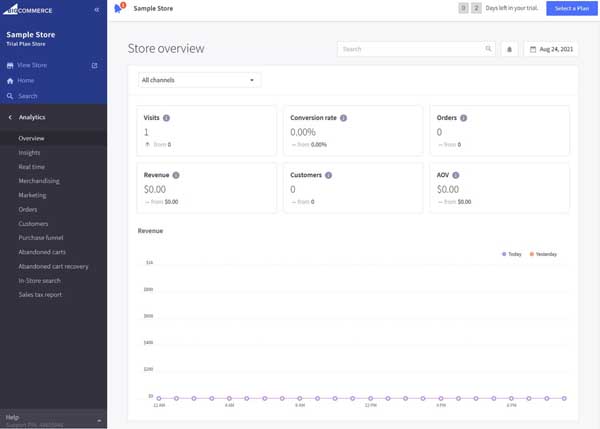Click the Home house icon
The image size is (600, 429).
[10, 81]
